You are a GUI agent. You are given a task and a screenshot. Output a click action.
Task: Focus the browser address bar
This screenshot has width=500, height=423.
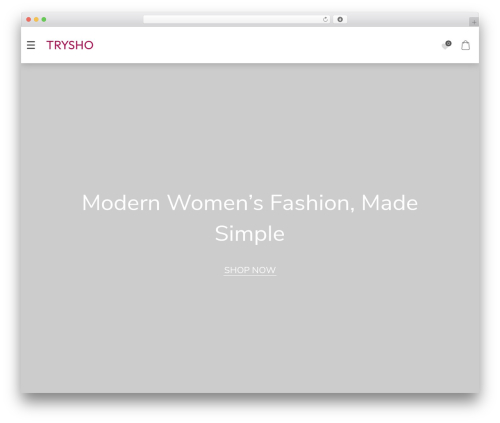point(237,19)
